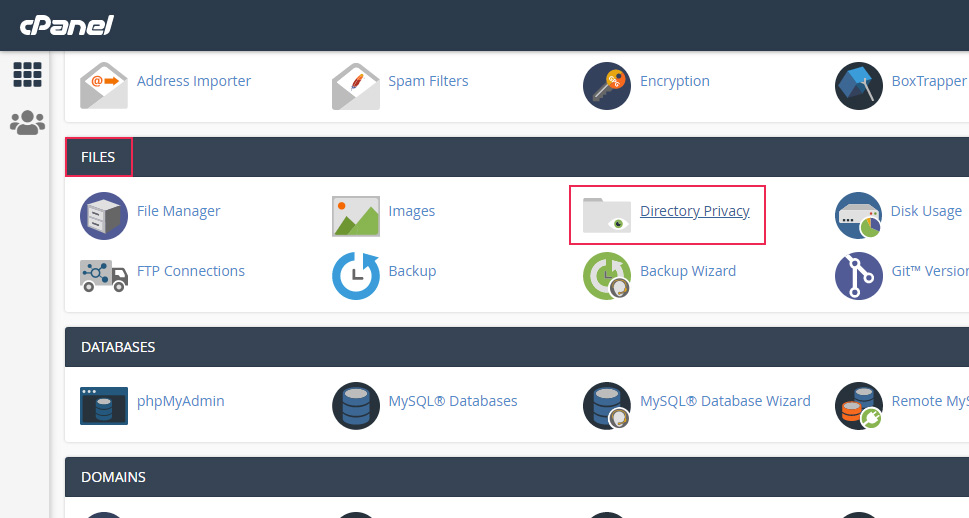
Task: Click the BoxTrapper icon
Action: tap(858, 86)
